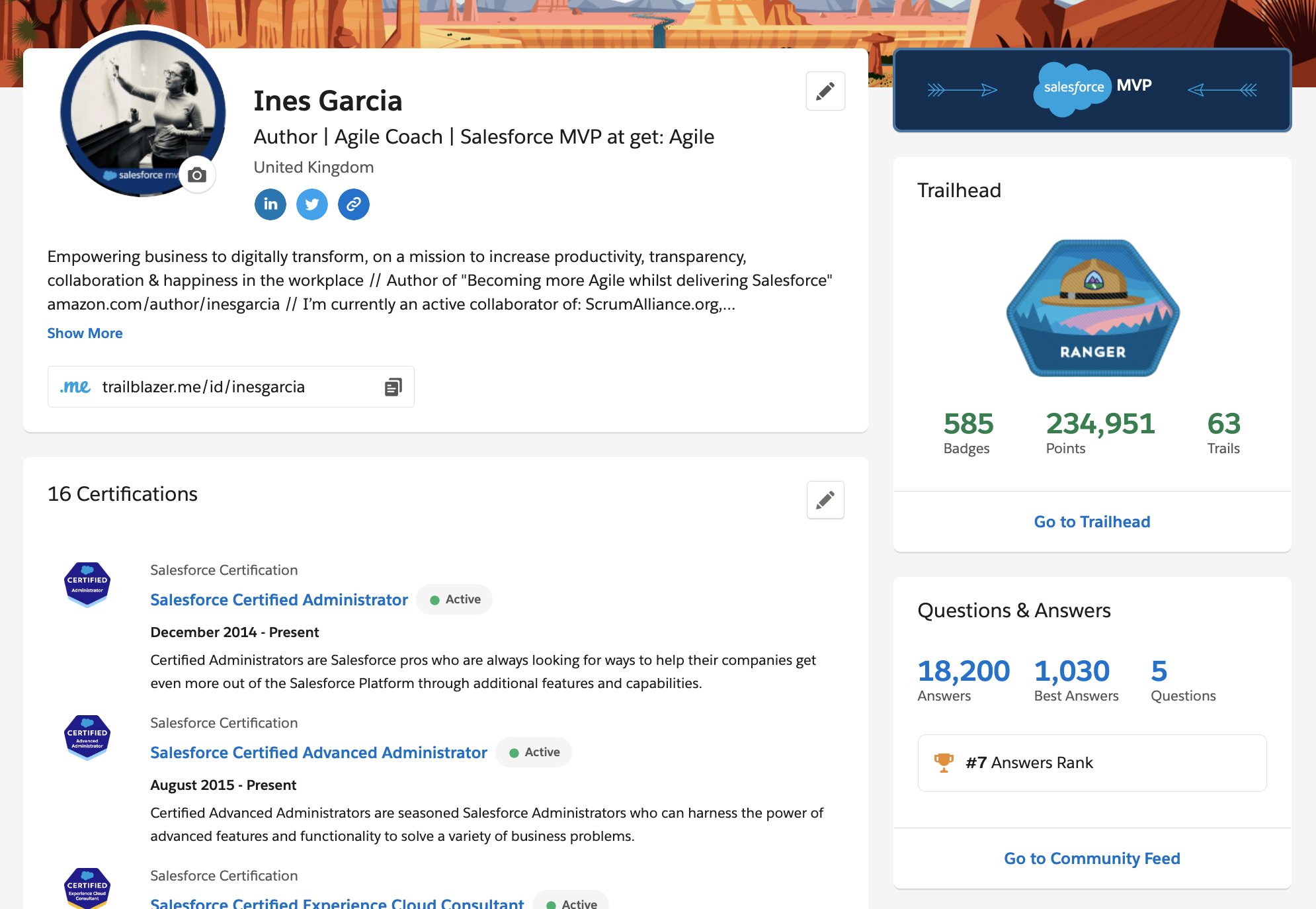Viewport: 1316px width, 909px height.
Task: Click the trailblazer.me/id/inesgarcia URL field
Action: coord(231,387)
